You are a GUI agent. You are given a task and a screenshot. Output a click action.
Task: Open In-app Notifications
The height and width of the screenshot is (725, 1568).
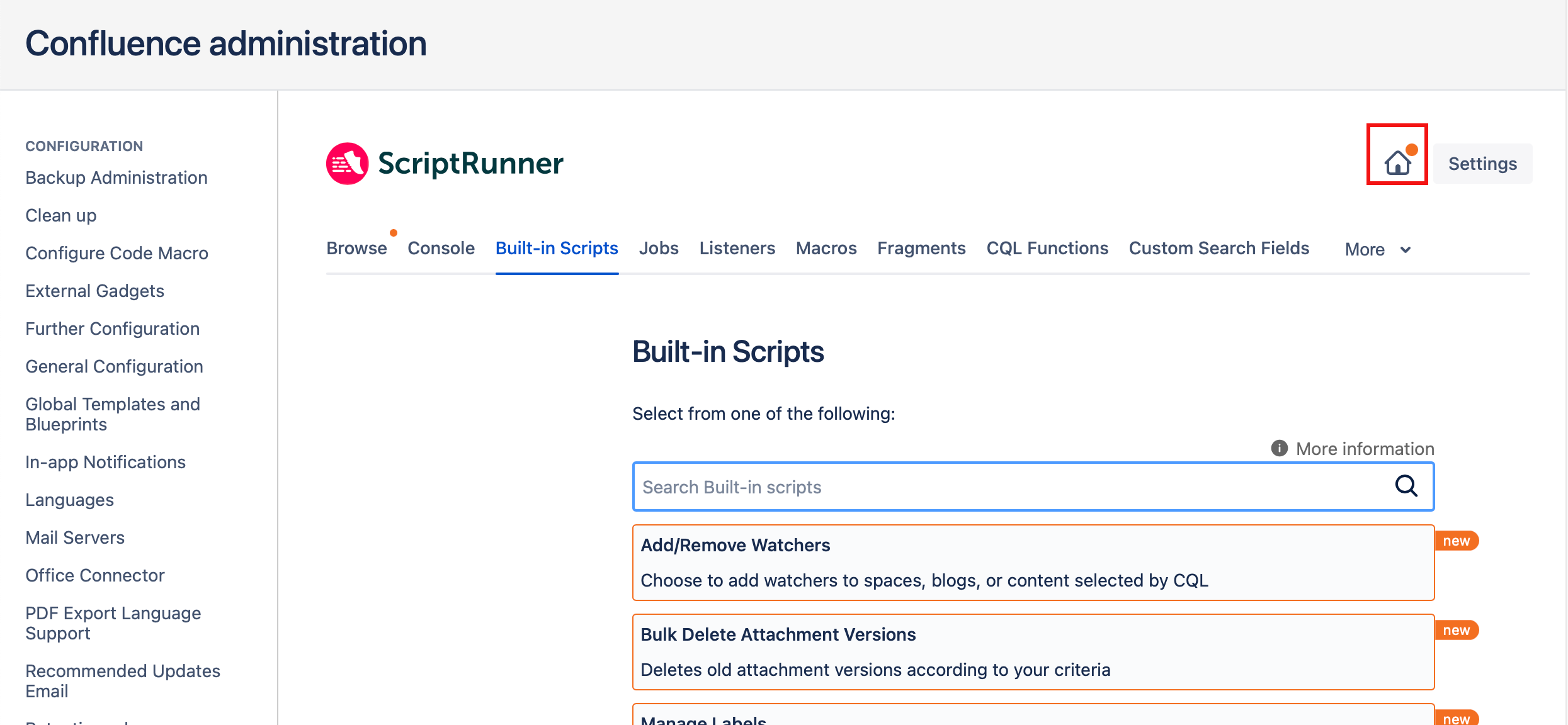click(106, 462)
